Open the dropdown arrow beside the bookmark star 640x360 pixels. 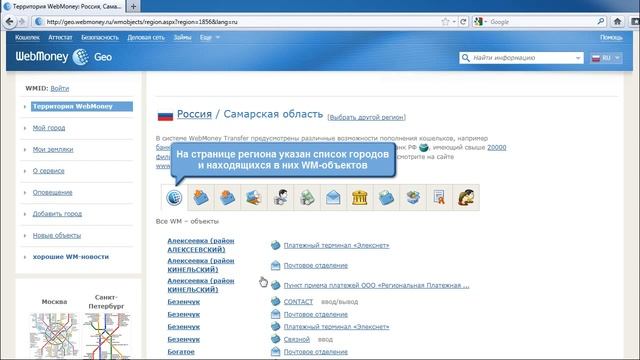click(454, 22)
